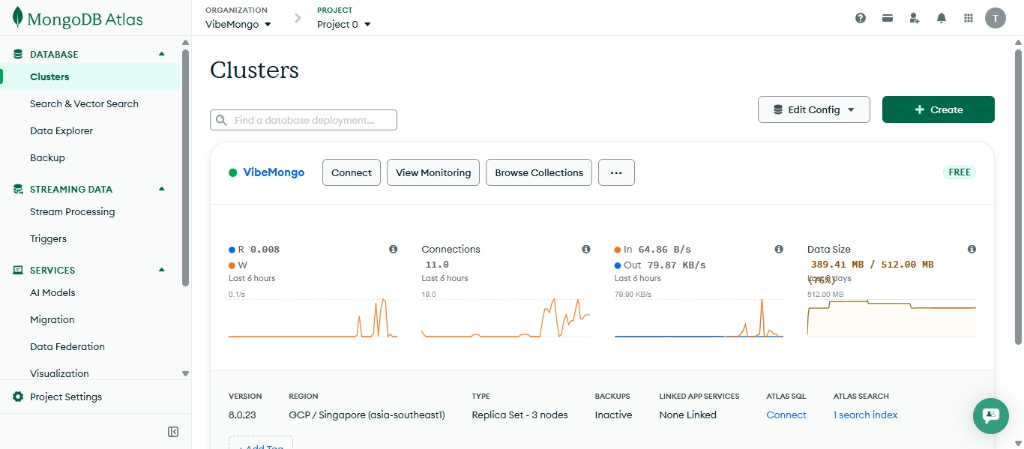The width and height of the screenshot is (1024, 449).
Task: Show info for the Data Size chart
Action: click(972, 249)
